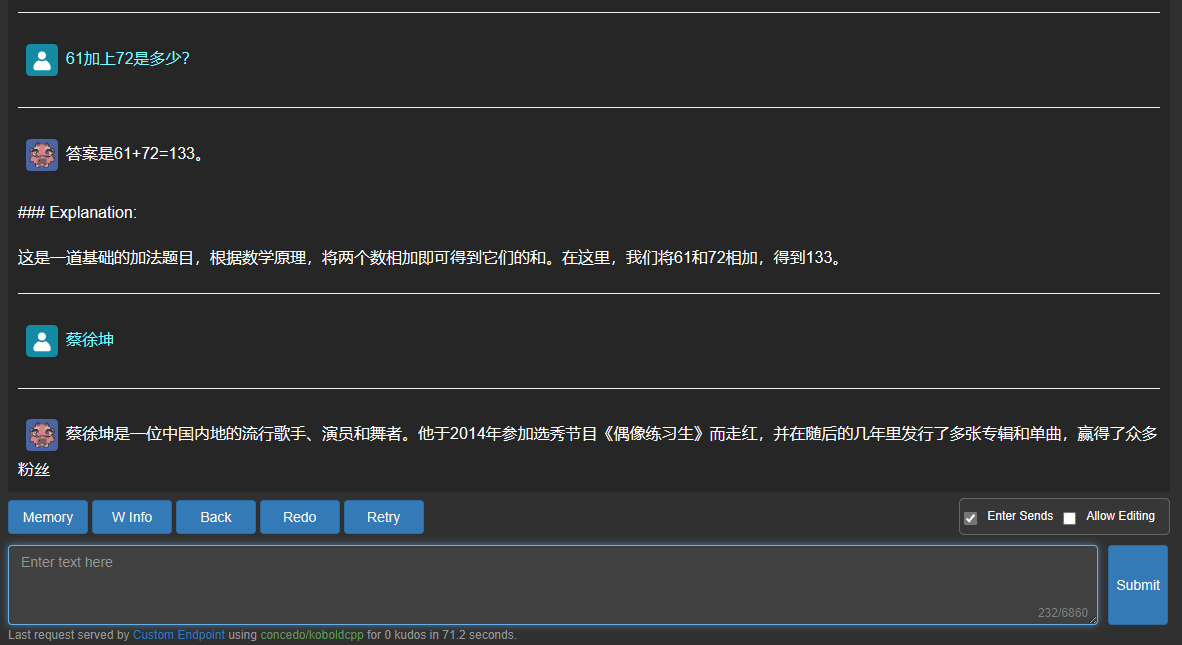Click the user message '蔡徐坤'

tap(90, 340)
